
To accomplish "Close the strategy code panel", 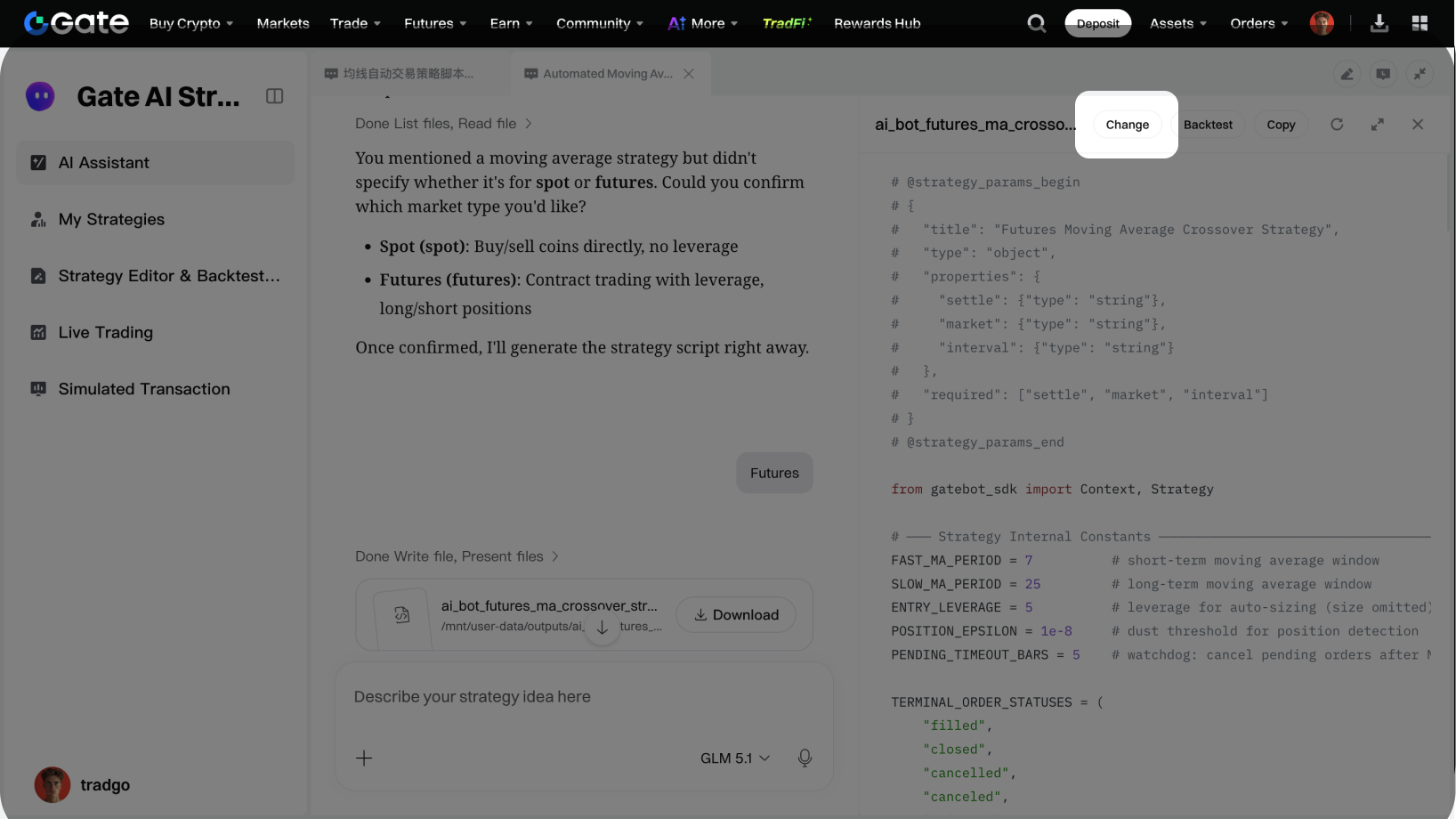I will tap(1418, 125).
